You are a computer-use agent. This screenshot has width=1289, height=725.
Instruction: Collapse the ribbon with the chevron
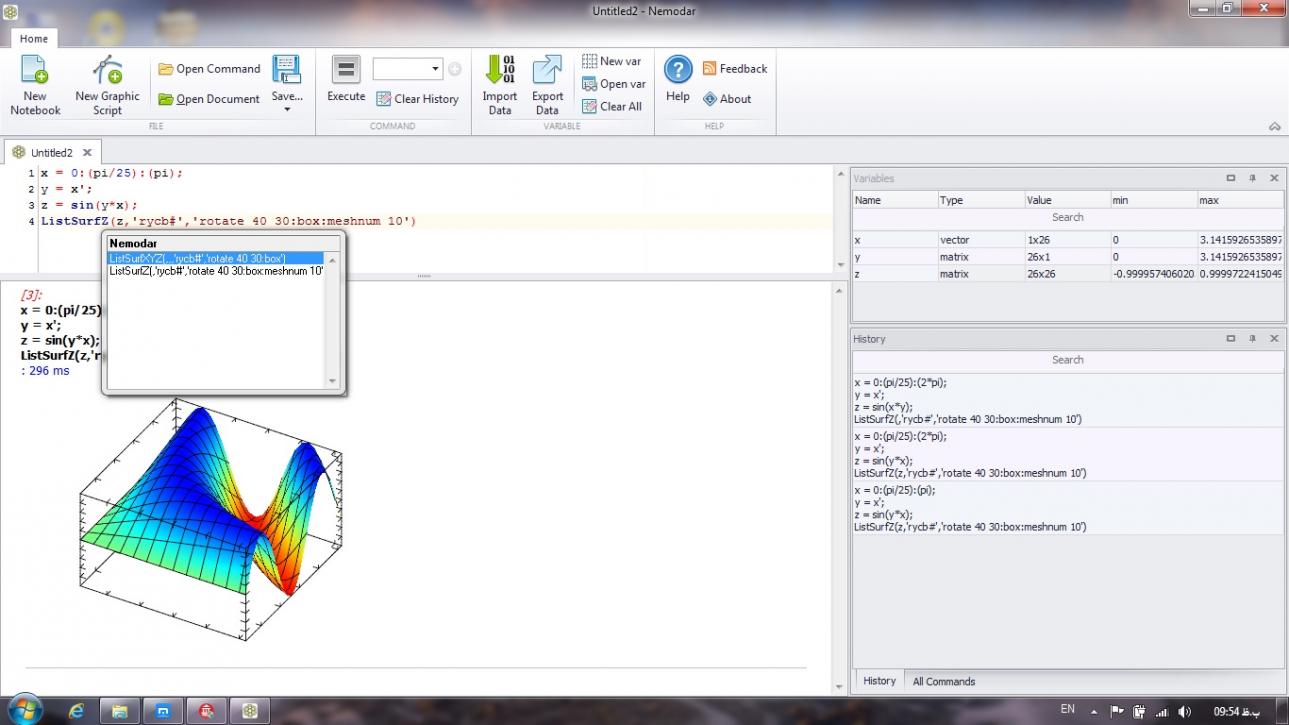(x=1274, y=127)
